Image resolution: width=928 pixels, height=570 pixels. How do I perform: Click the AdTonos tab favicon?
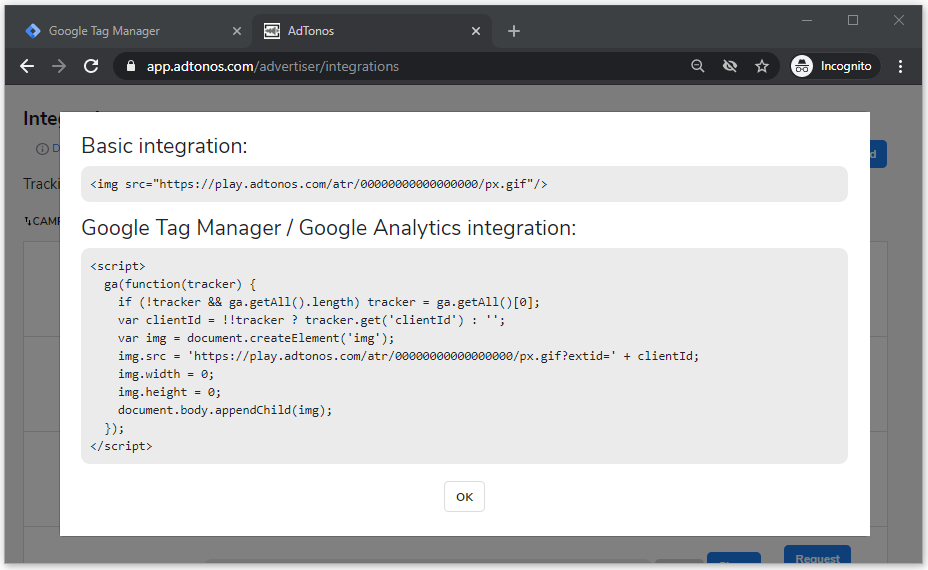pyautogui.click(x=272, y=31)
